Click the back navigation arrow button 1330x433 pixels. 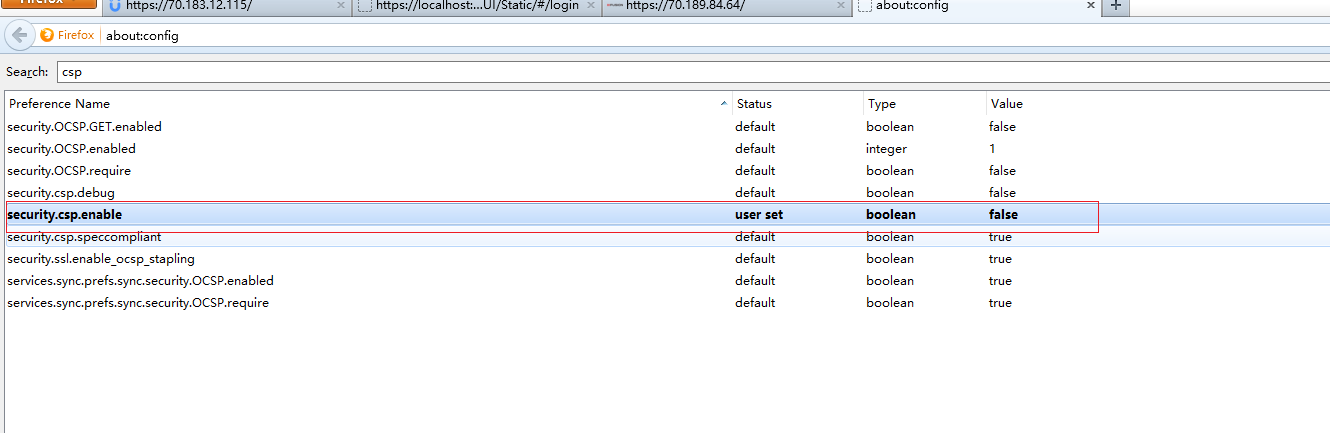19,35
